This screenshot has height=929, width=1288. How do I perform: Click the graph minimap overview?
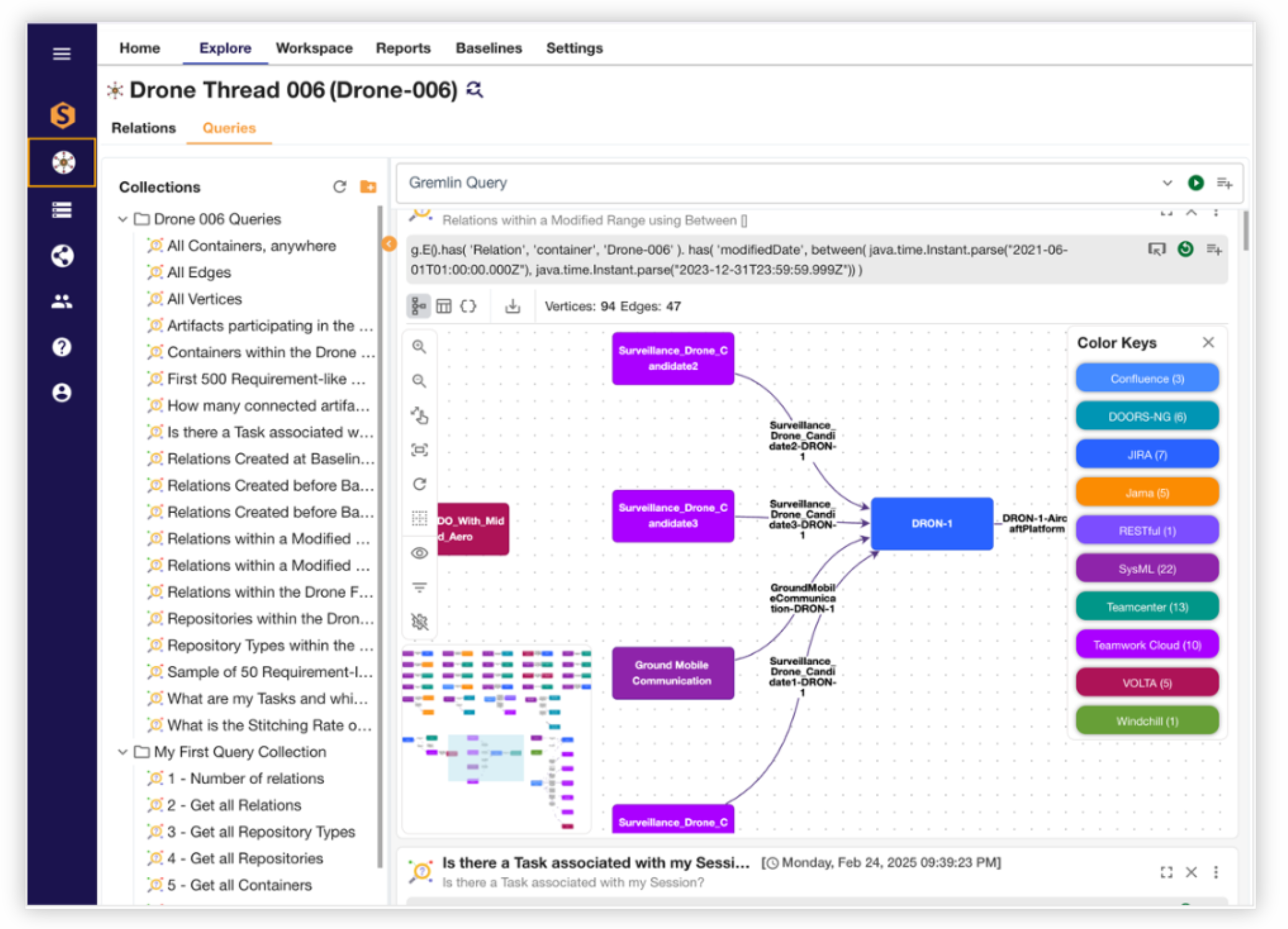point(496,739)
